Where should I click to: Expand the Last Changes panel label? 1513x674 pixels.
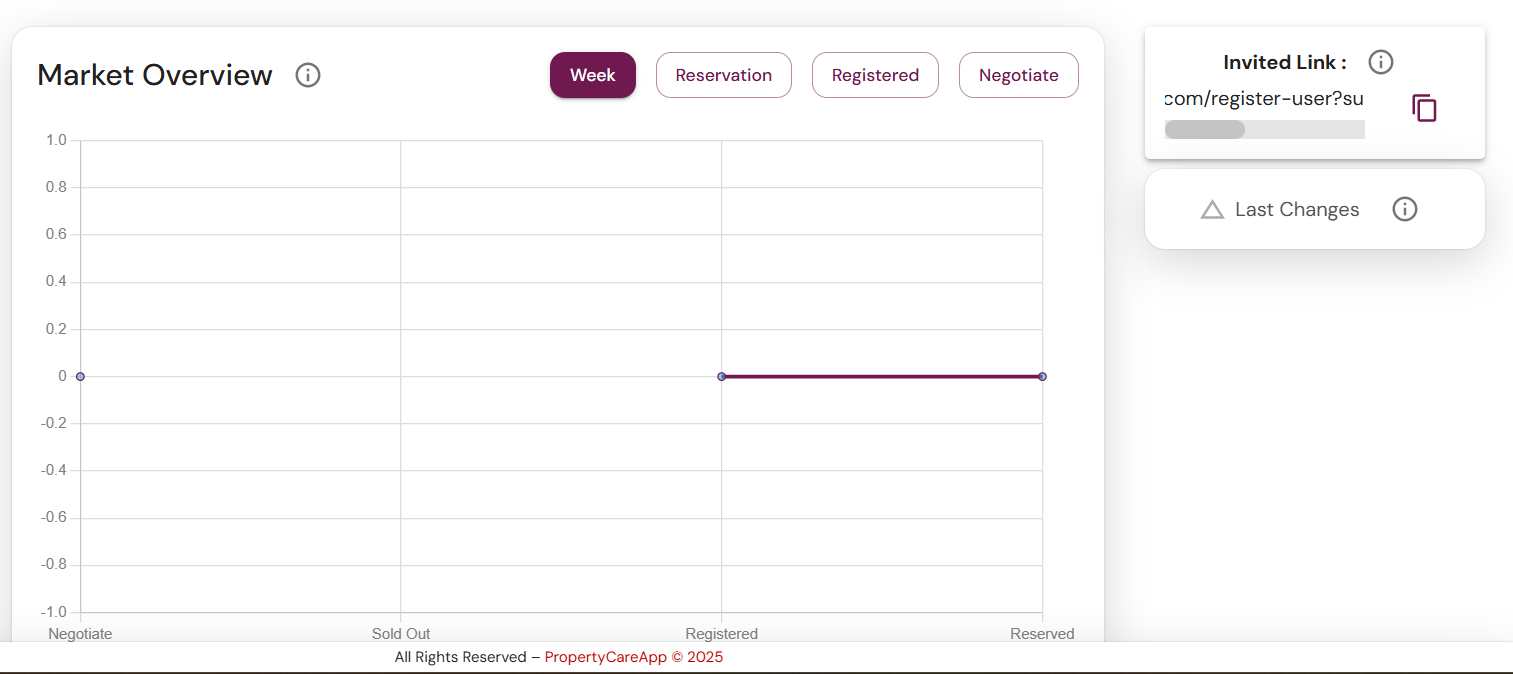(1297, 210)
